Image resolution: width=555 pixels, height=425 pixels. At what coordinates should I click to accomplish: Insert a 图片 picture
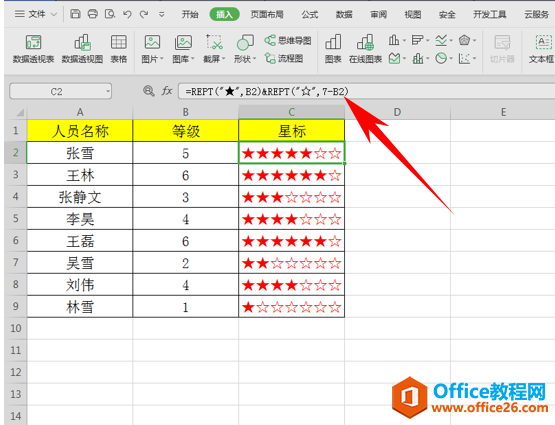click(x=152, y=49)
